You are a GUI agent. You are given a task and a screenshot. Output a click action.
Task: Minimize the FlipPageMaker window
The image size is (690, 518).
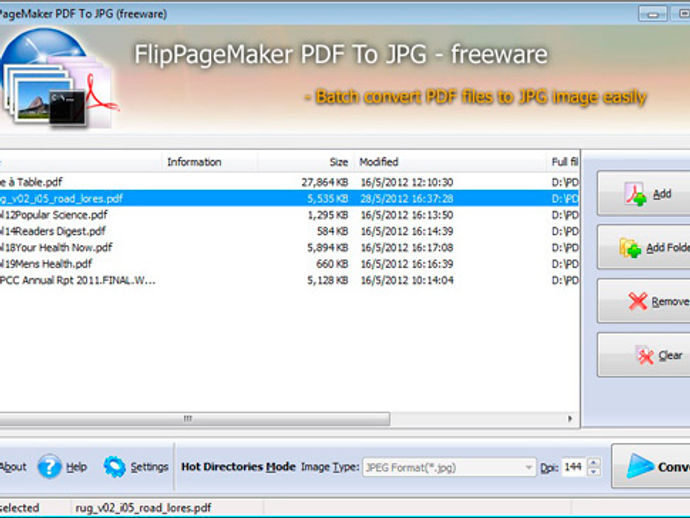click(x=652, y=14)
